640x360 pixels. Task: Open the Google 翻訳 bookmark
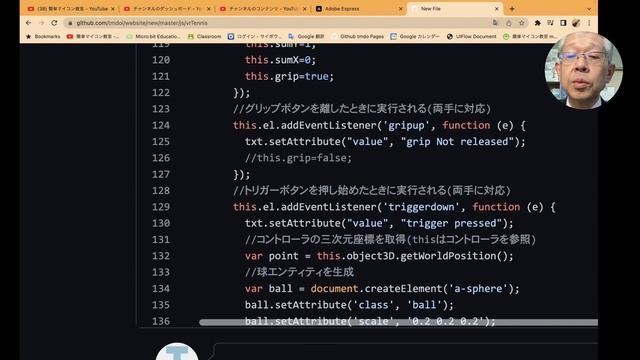coord(306,36)
